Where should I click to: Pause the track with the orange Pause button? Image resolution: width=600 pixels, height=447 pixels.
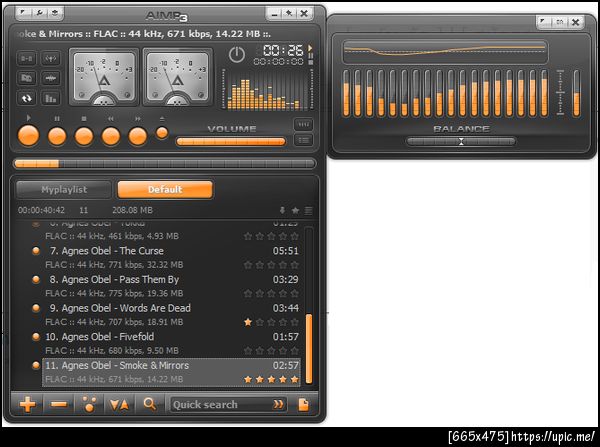(57, 137)
